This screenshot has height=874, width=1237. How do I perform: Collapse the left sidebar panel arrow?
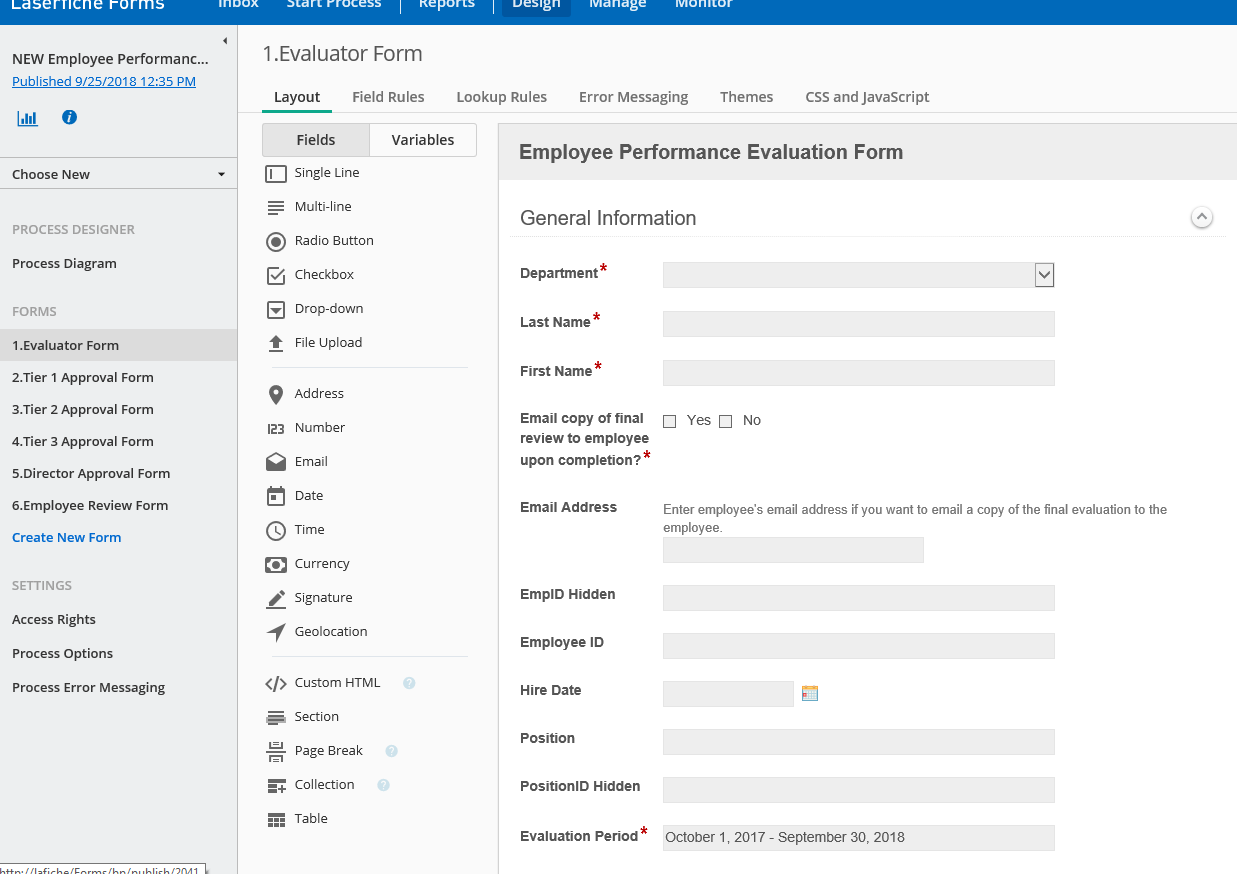[225, 41]
